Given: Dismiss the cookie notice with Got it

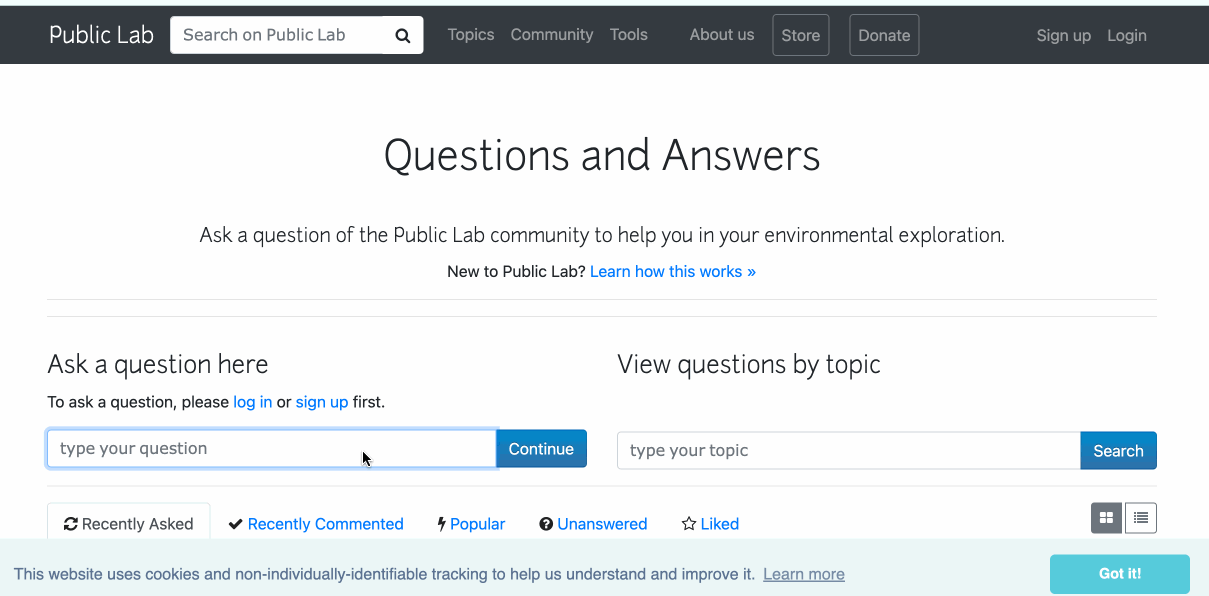Looking at the screenshot, I should [1118, 573].
